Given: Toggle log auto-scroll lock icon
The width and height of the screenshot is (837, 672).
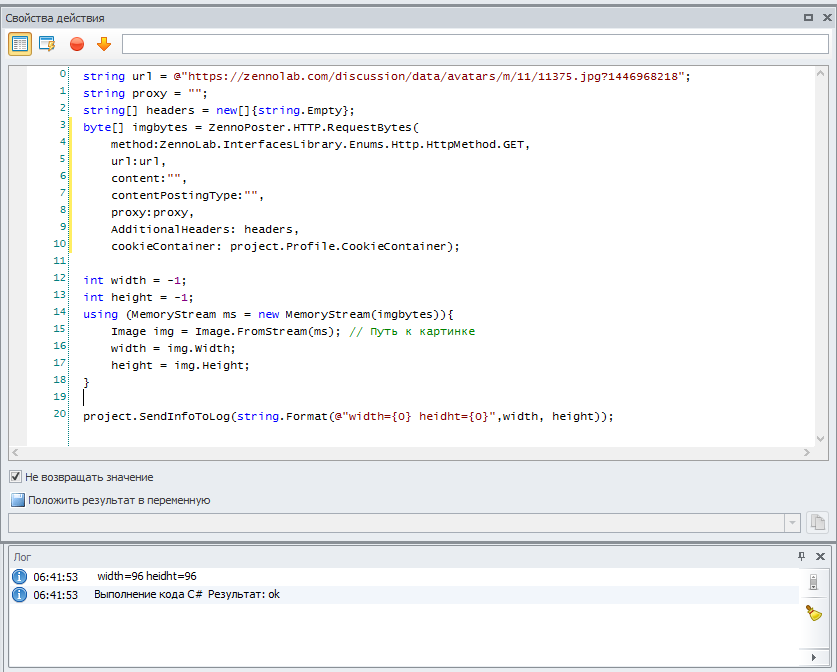Looking at the screenshot, I should click(814, 583).
